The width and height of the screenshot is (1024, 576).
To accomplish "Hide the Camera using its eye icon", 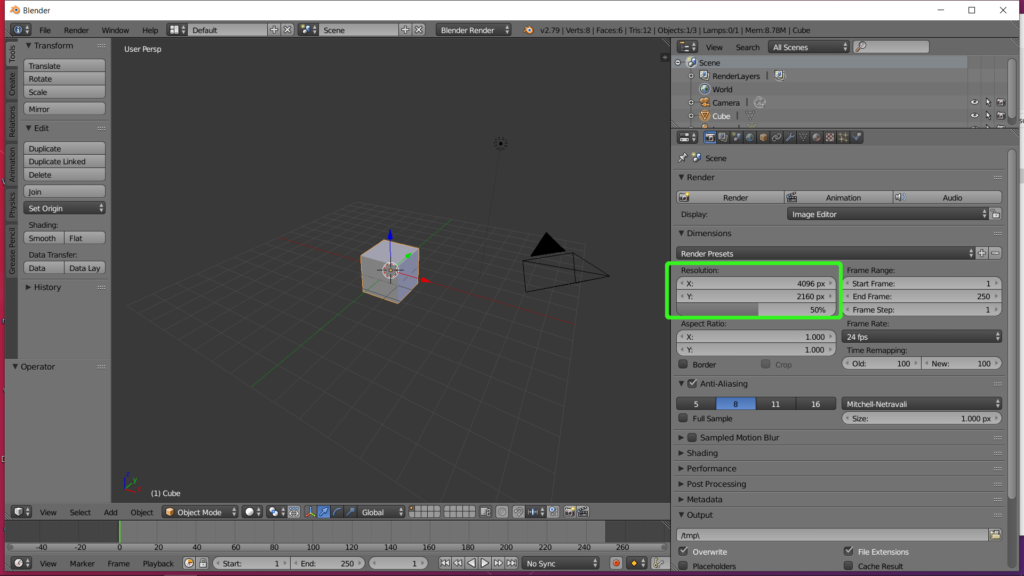I will (974, 102).
